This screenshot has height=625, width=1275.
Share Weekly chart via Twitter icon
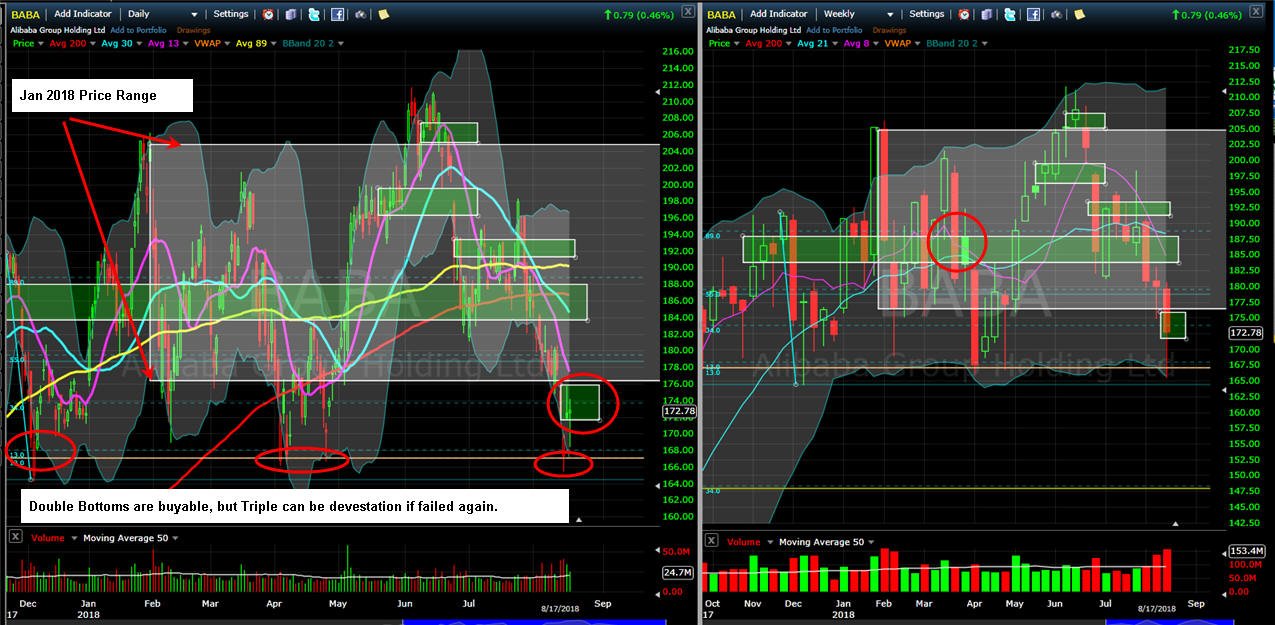tap(1009, 14)
